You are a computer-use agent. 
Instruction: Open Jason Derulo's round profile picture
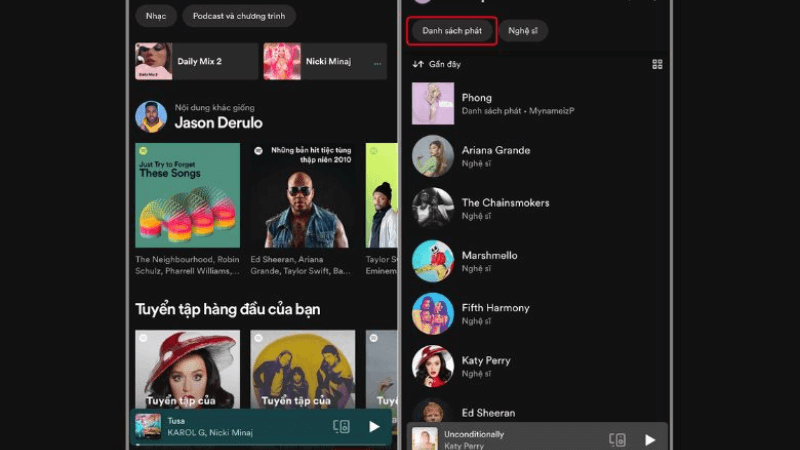tap(151, 116)
